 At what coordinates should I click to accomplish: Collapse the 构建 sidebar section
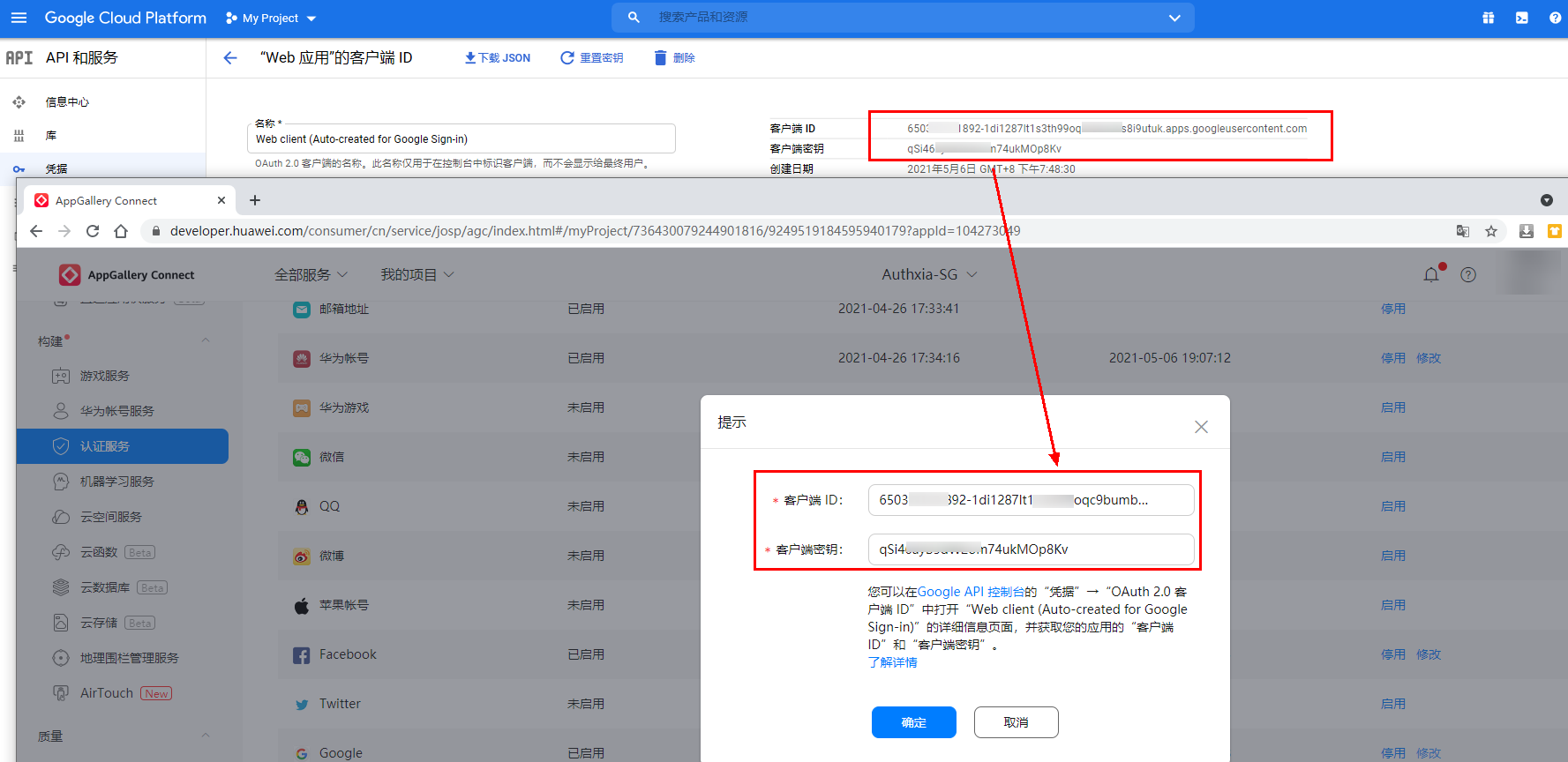coord(206,340)
